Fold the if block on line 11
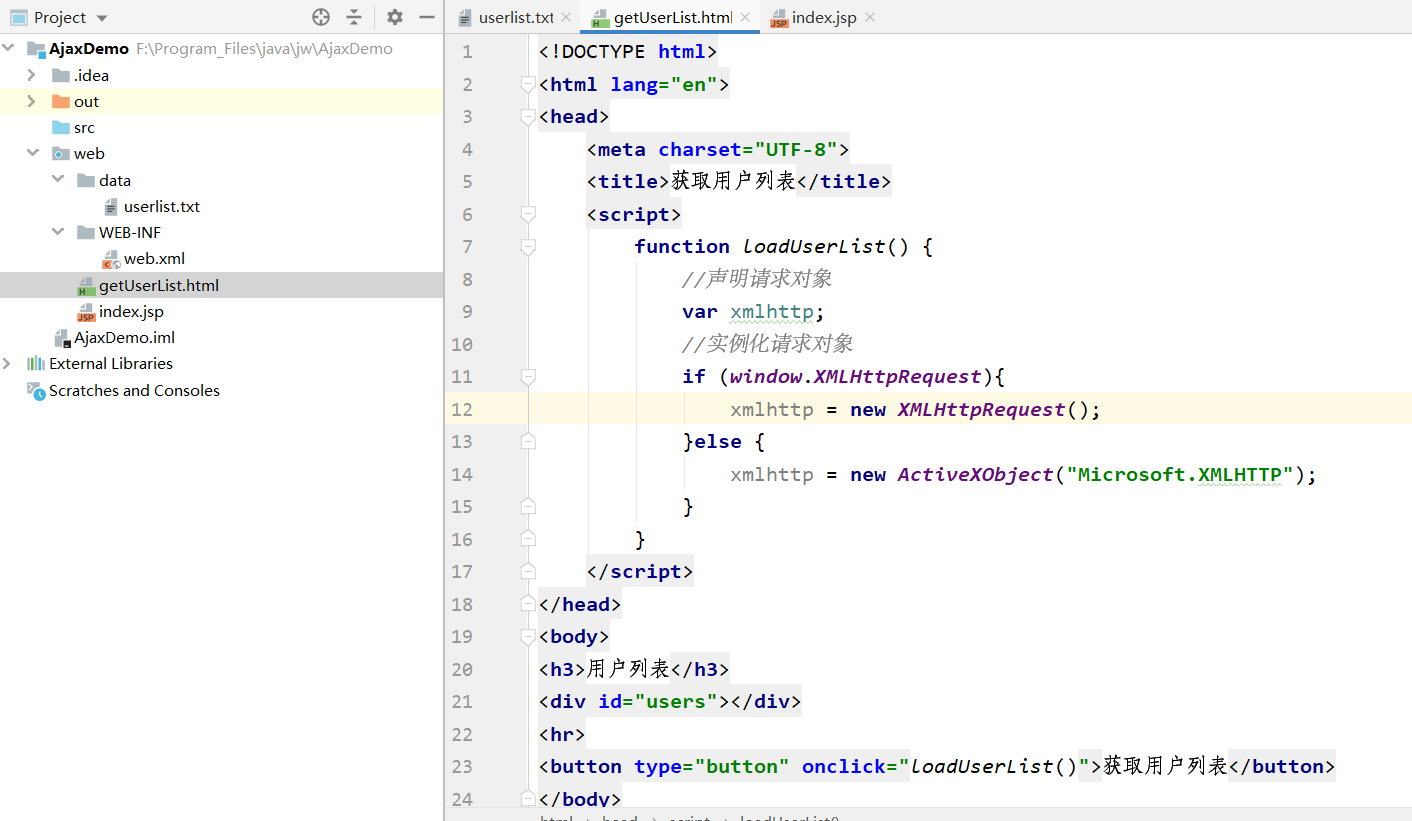Image resolution: width=1412 pixels, height=821 pixels. [x=528, y=377]
